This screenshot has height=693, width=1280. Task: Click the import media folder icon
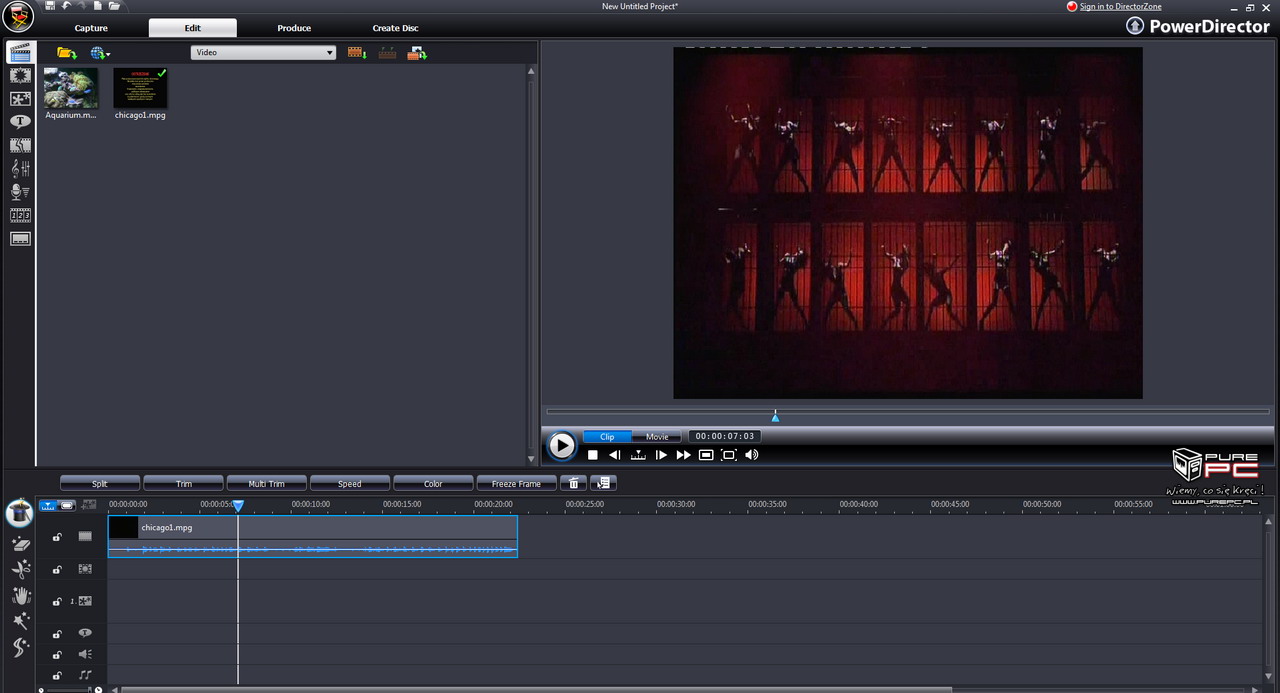tap(67, 53)
